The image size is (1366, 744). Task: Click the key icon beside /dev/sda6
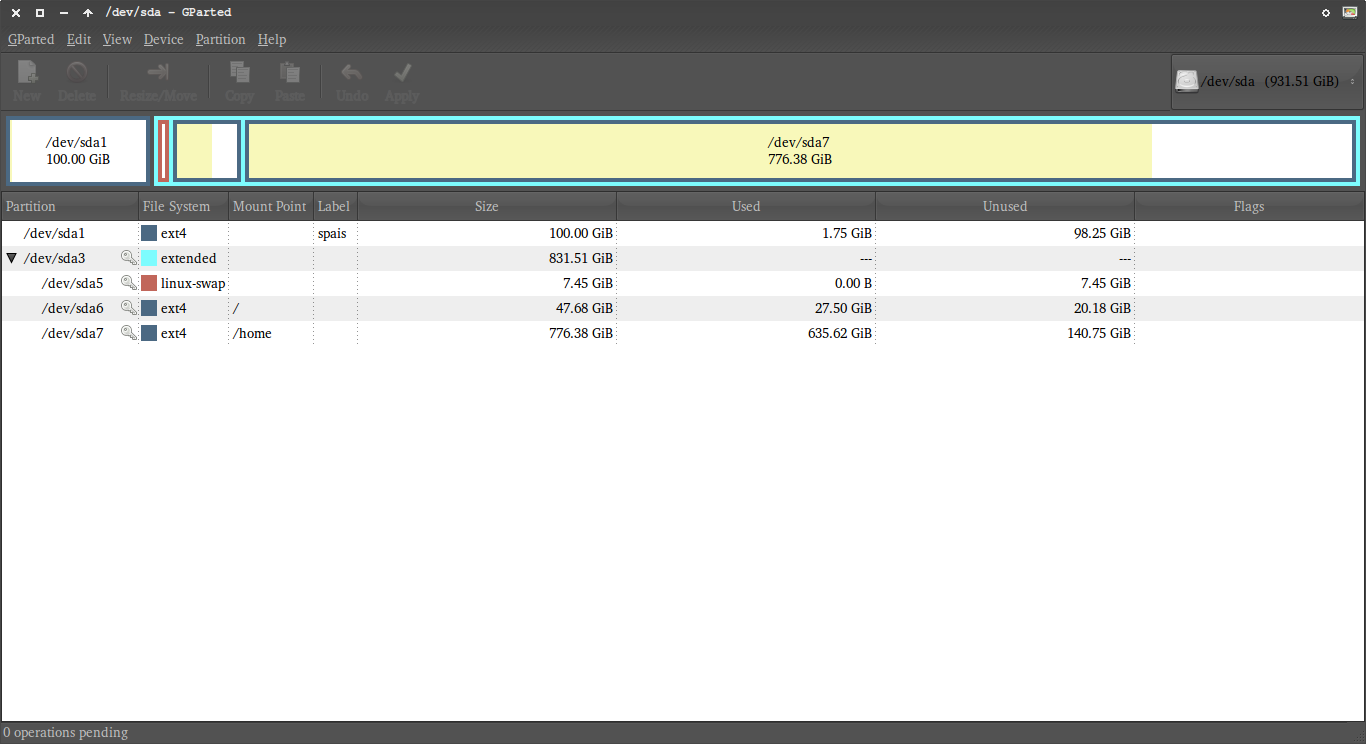click(129, 308)
